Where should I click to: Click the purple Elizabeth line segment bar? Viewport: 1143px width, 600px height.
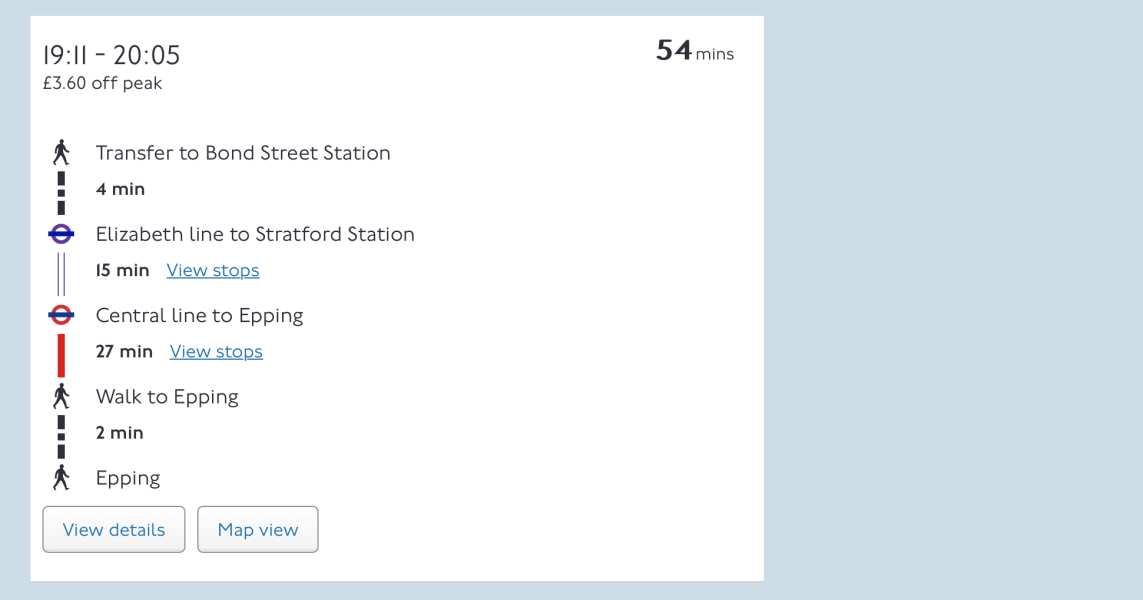pos(61,274)
